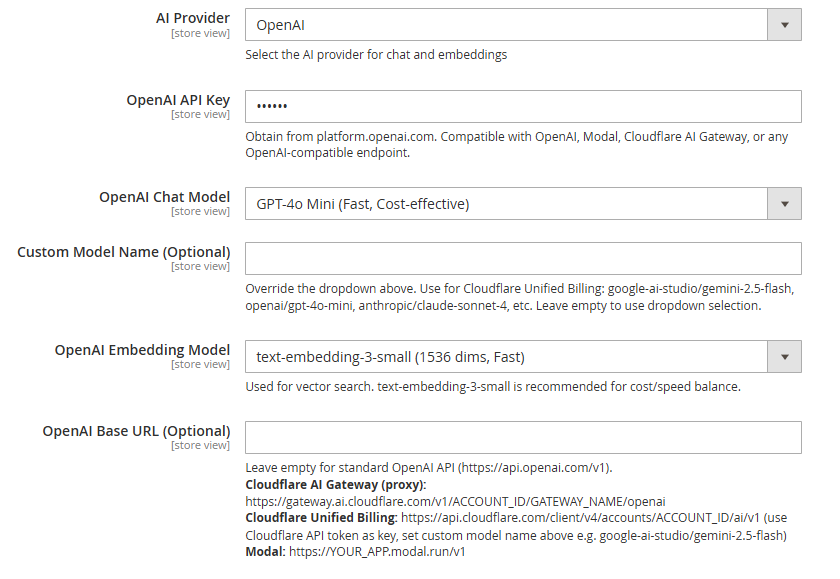This screenshot has height=579, width=840.
Task: Expand the OpenAI Chat Model dropdown arrow
Action: (784, 204)
